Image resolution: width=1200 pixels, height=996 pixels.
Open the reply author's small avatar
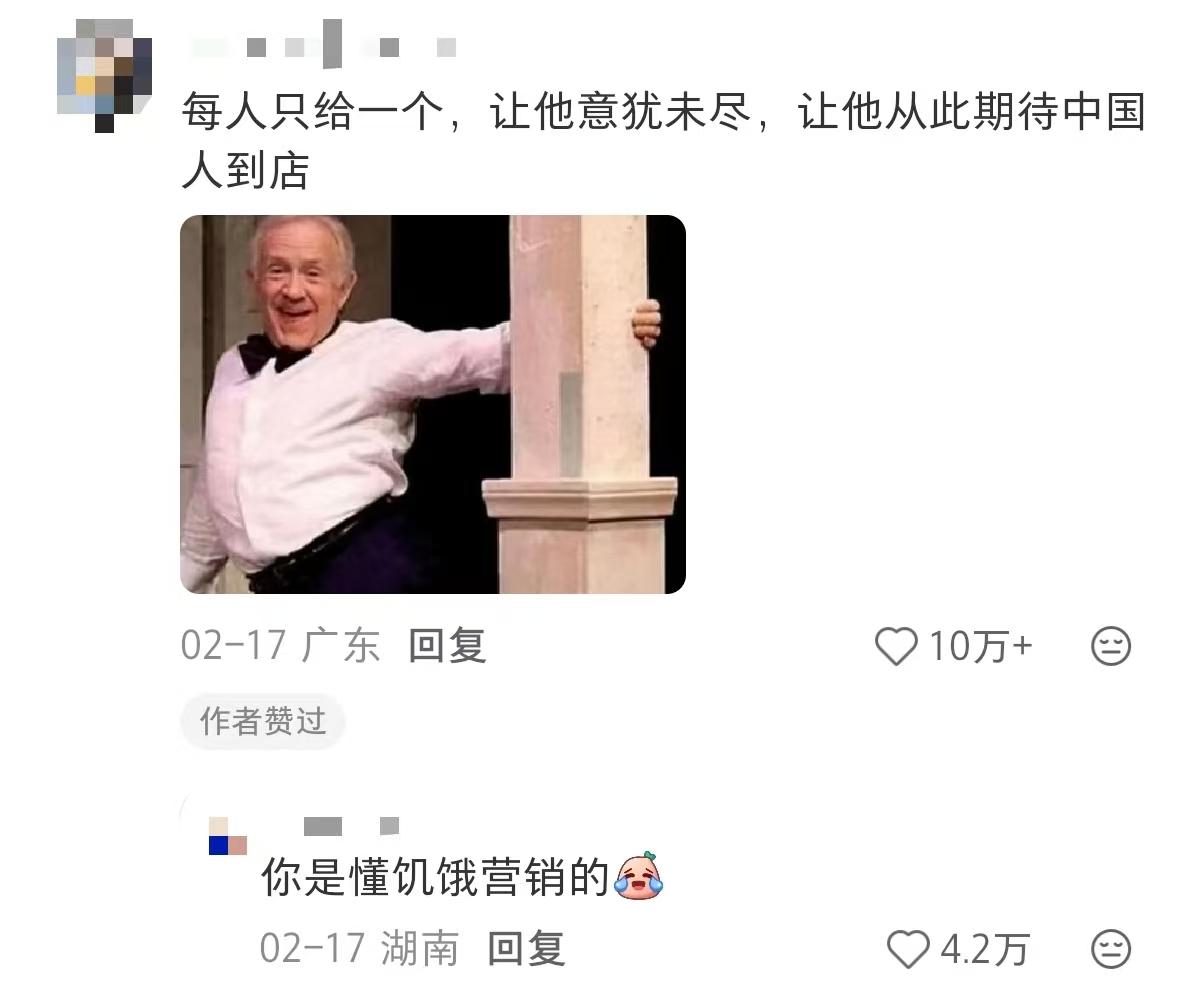pyautogui.click(x=228, y=836)
